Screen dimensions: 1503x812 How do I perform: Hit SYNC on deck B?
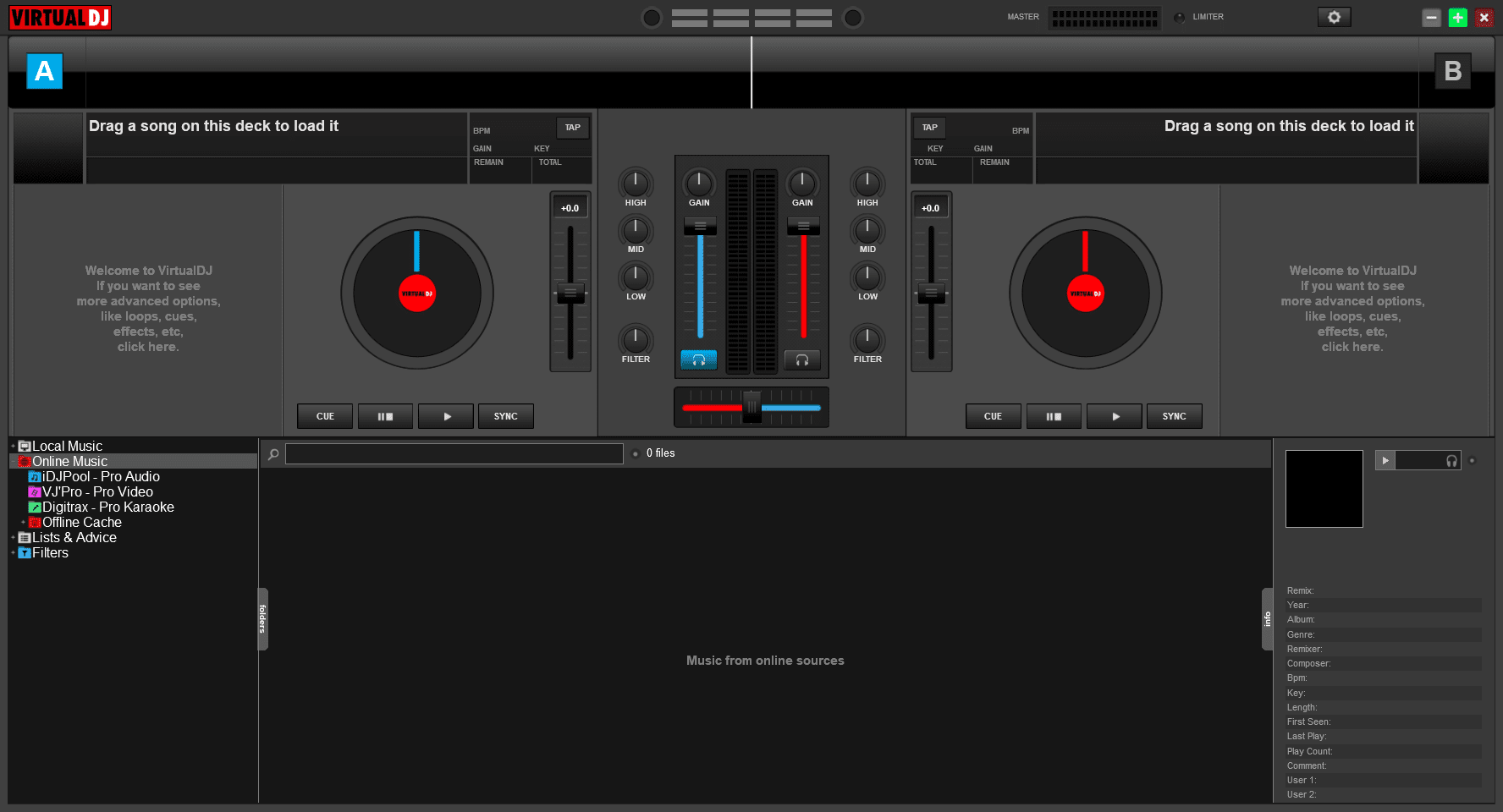1174,416
